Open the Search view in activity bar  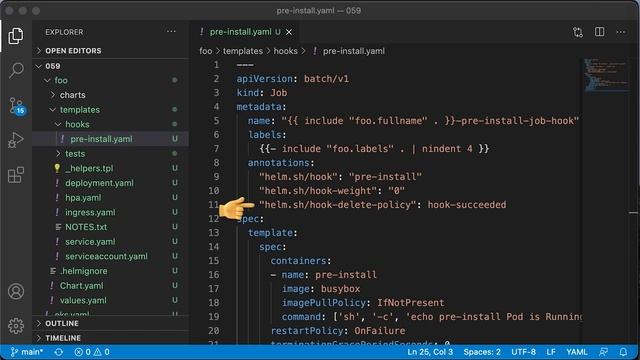(16, 70)
